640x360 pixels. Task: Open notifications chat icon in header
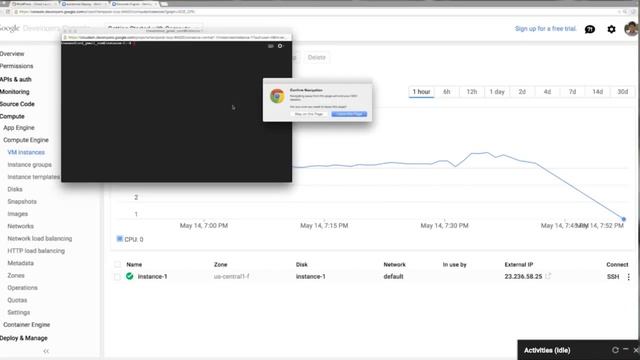pyautogui.click(x=590, y=29)
